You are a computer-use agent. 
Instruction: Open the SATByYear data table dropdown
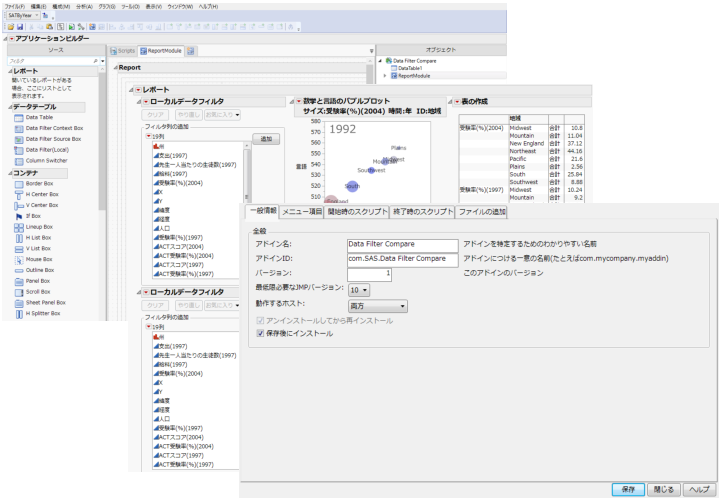pos(23,16)
